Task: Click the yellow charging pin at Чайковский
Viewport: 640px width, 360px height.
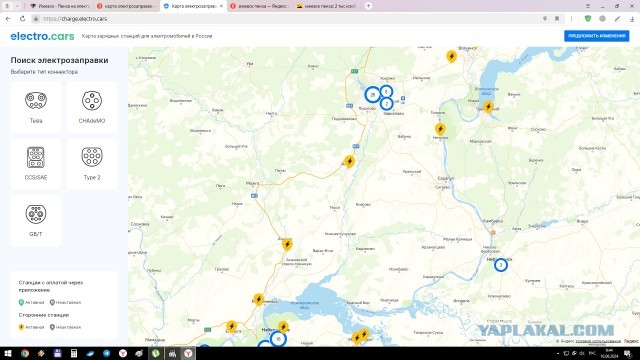Action: [x=488, y=107]
